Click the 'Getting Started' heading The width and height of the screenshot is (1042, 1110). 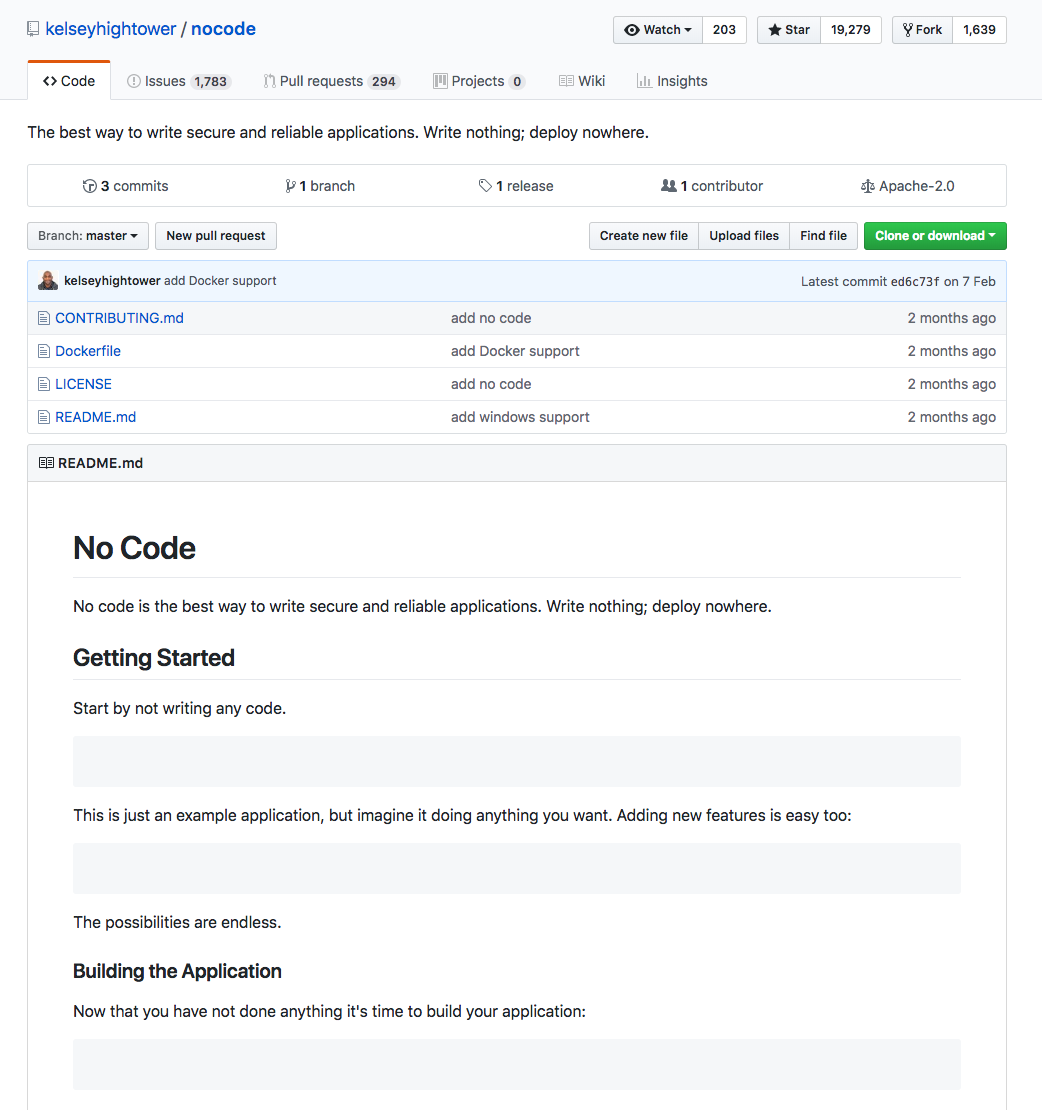tap(154, 658)
